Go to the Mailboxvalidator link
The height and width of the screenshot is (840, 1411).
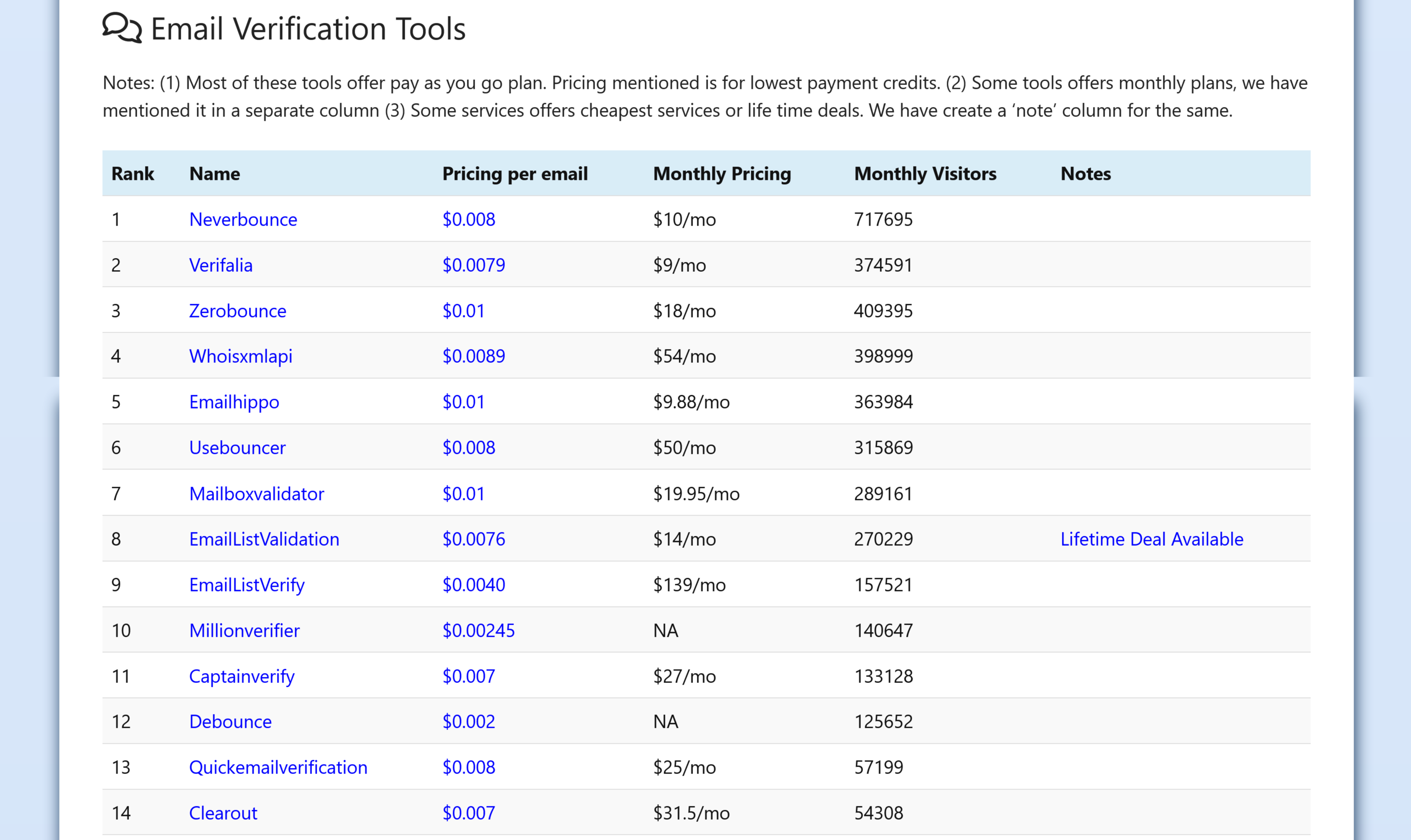pos(256,494)
